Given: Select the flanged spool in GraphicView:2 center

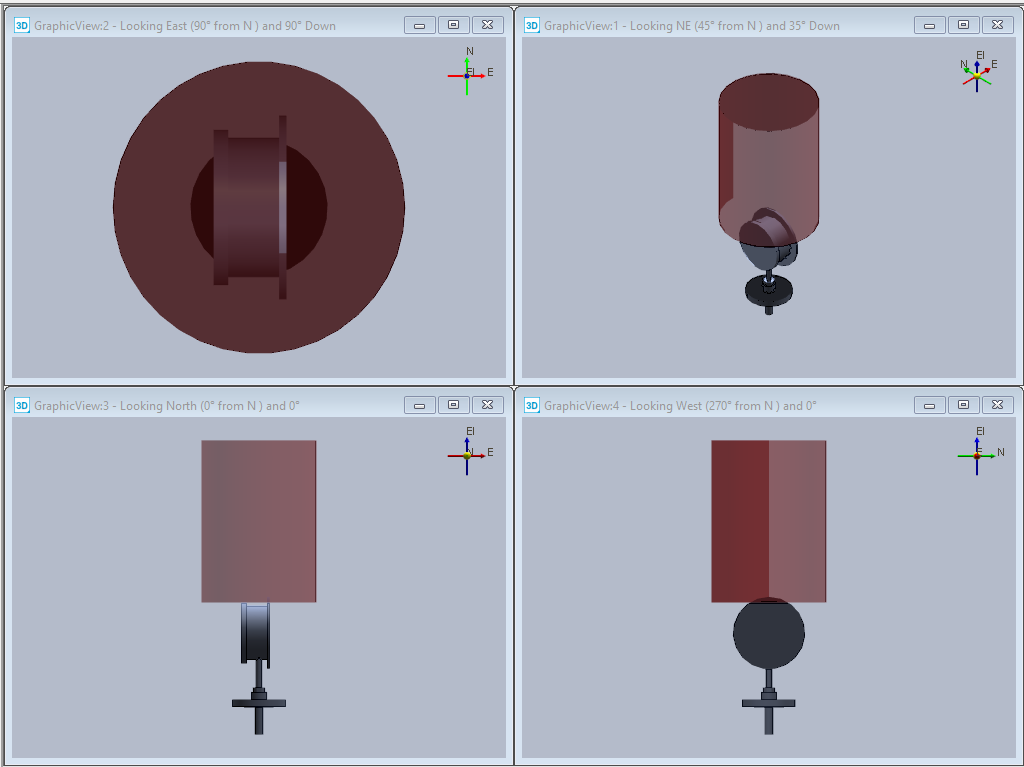Looking at the screenshot, I should (250, 207).
